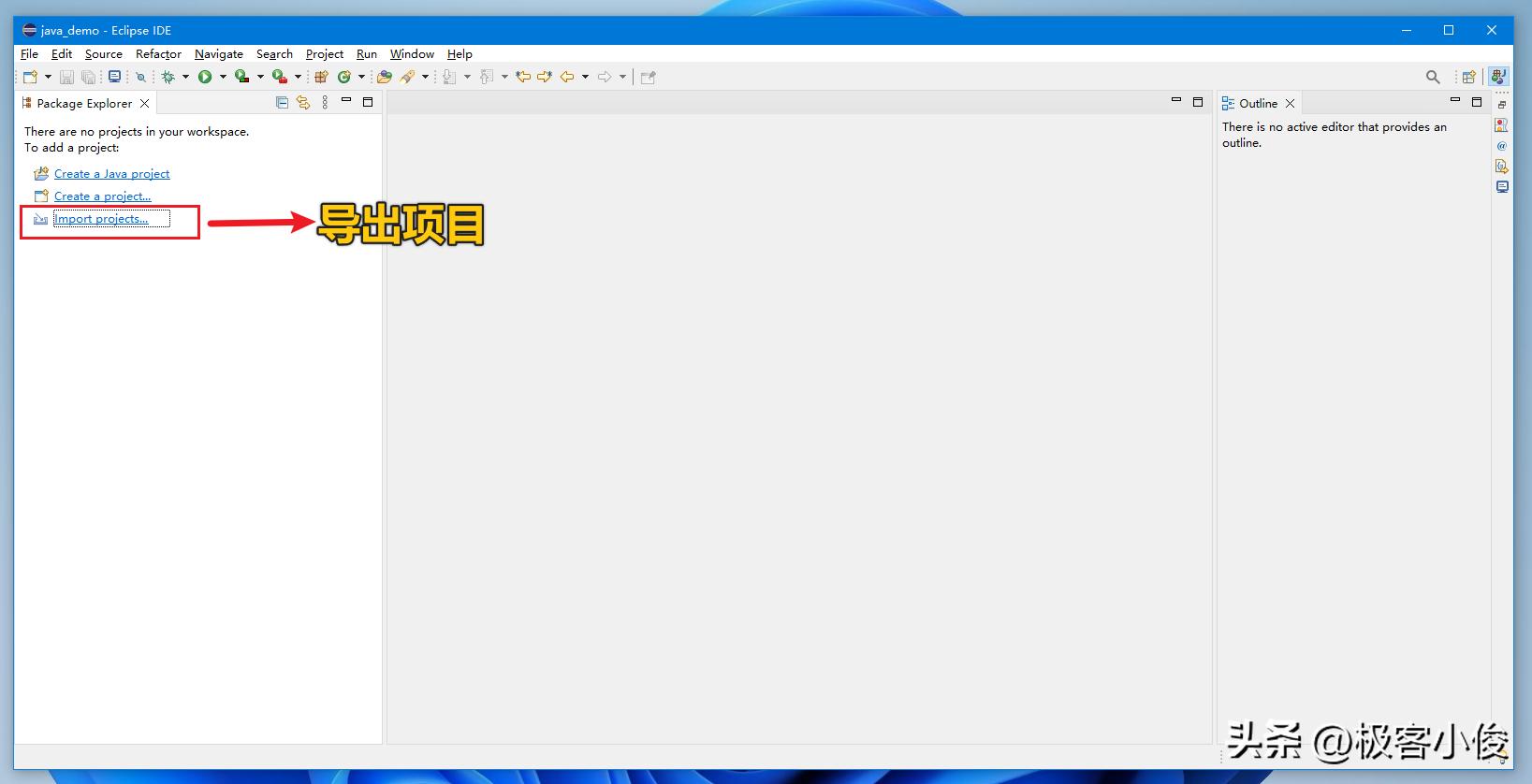Click the Open Type icon

(x=385, y=77)
